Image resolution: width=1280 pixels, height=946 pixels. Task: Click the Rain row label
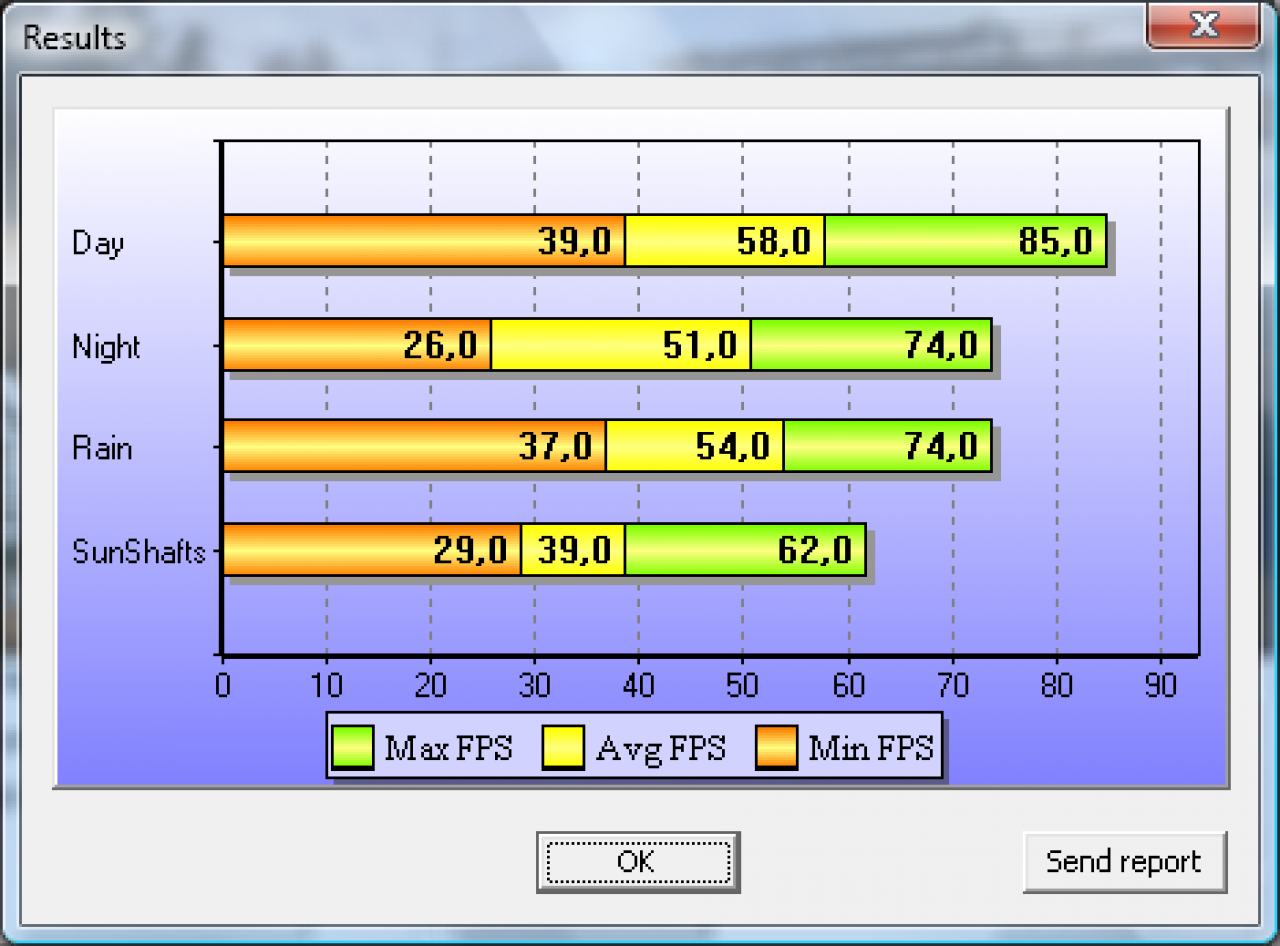(102, 447)
